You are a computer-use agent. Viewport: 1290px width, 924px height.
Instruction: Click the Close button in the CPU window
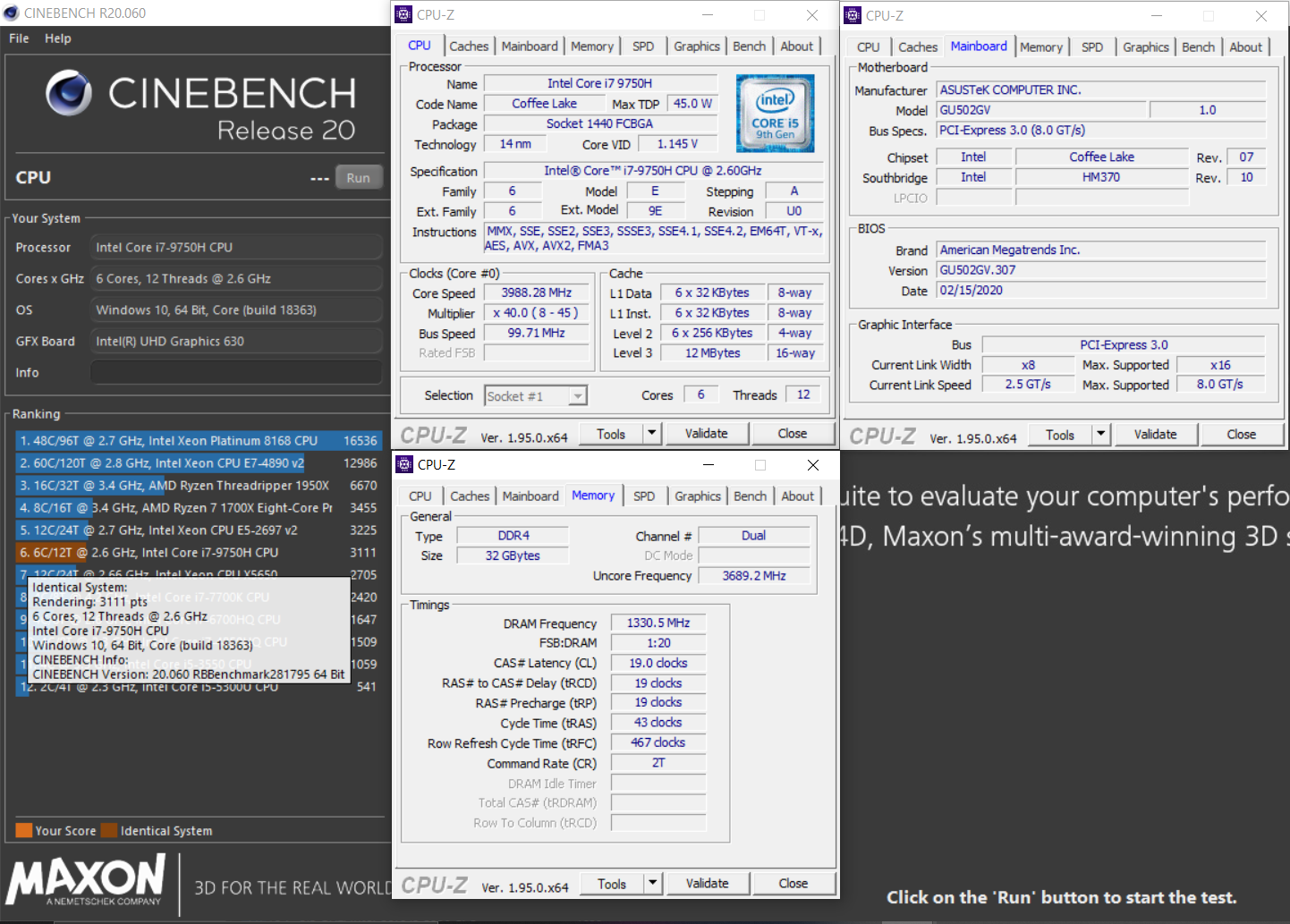pos(793,434)
